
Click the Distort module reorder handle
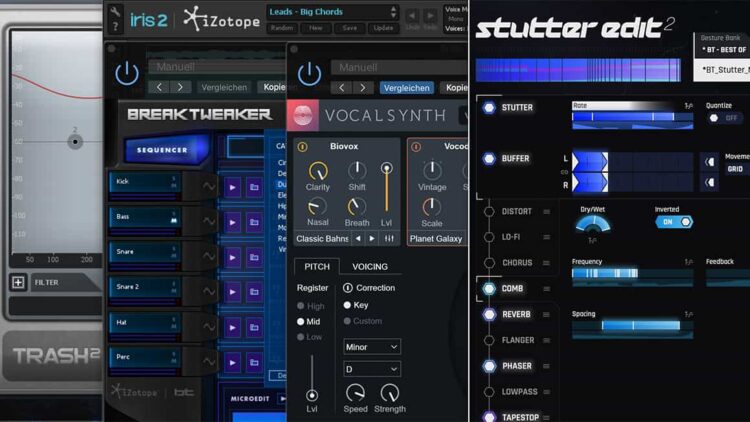(546, 211)
